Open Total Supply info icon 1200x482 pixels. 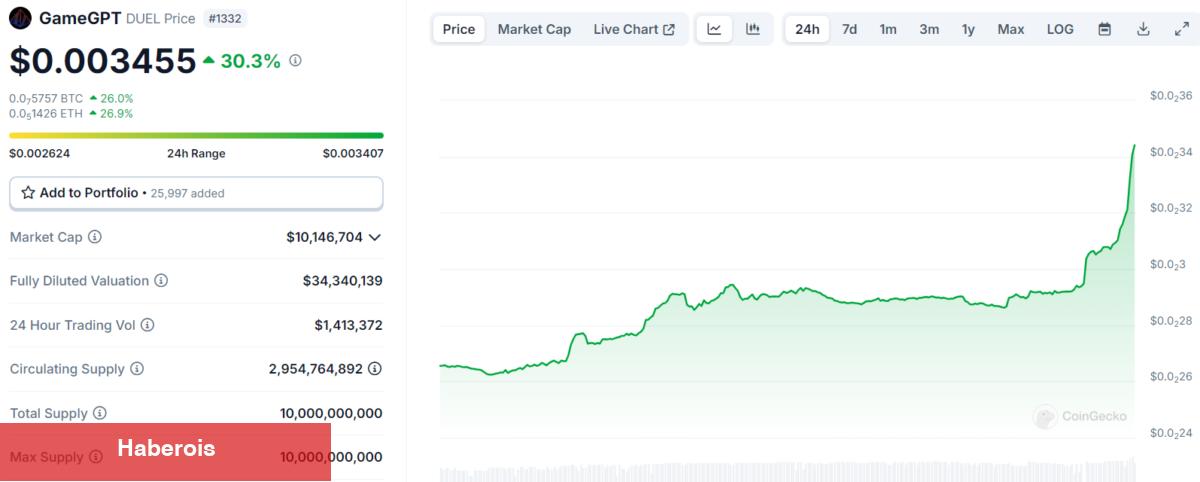100,413
